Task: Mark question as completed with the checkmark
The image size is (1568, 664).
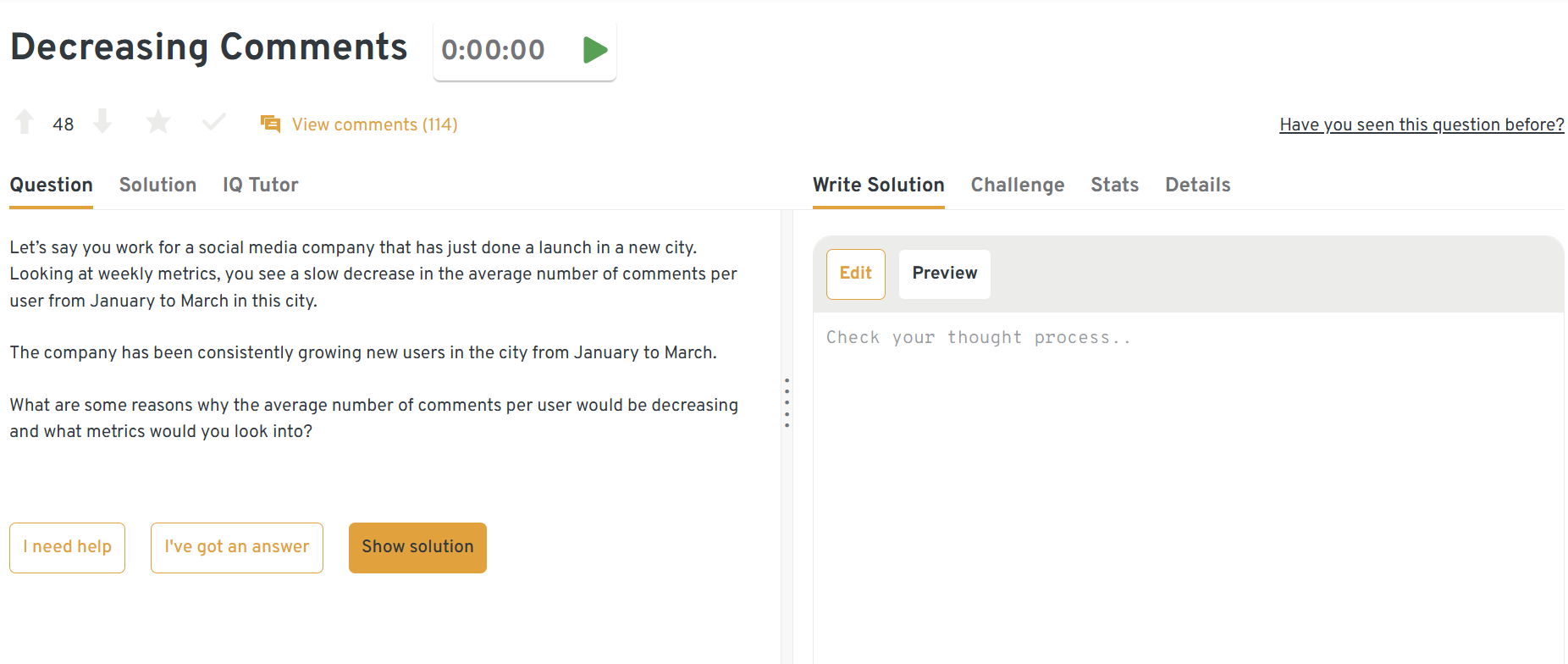Action: [214, 123]
